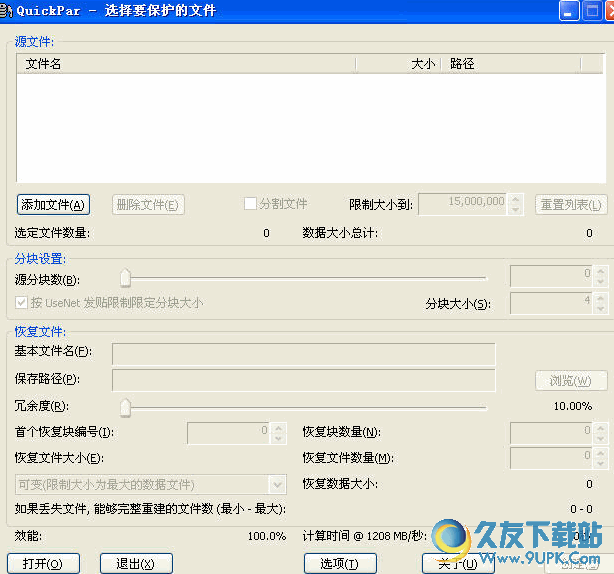The height and width of the screenshot is (574, 614).
Task: Toggle the 分割文件 checkbox
Action: click(250, 204)
